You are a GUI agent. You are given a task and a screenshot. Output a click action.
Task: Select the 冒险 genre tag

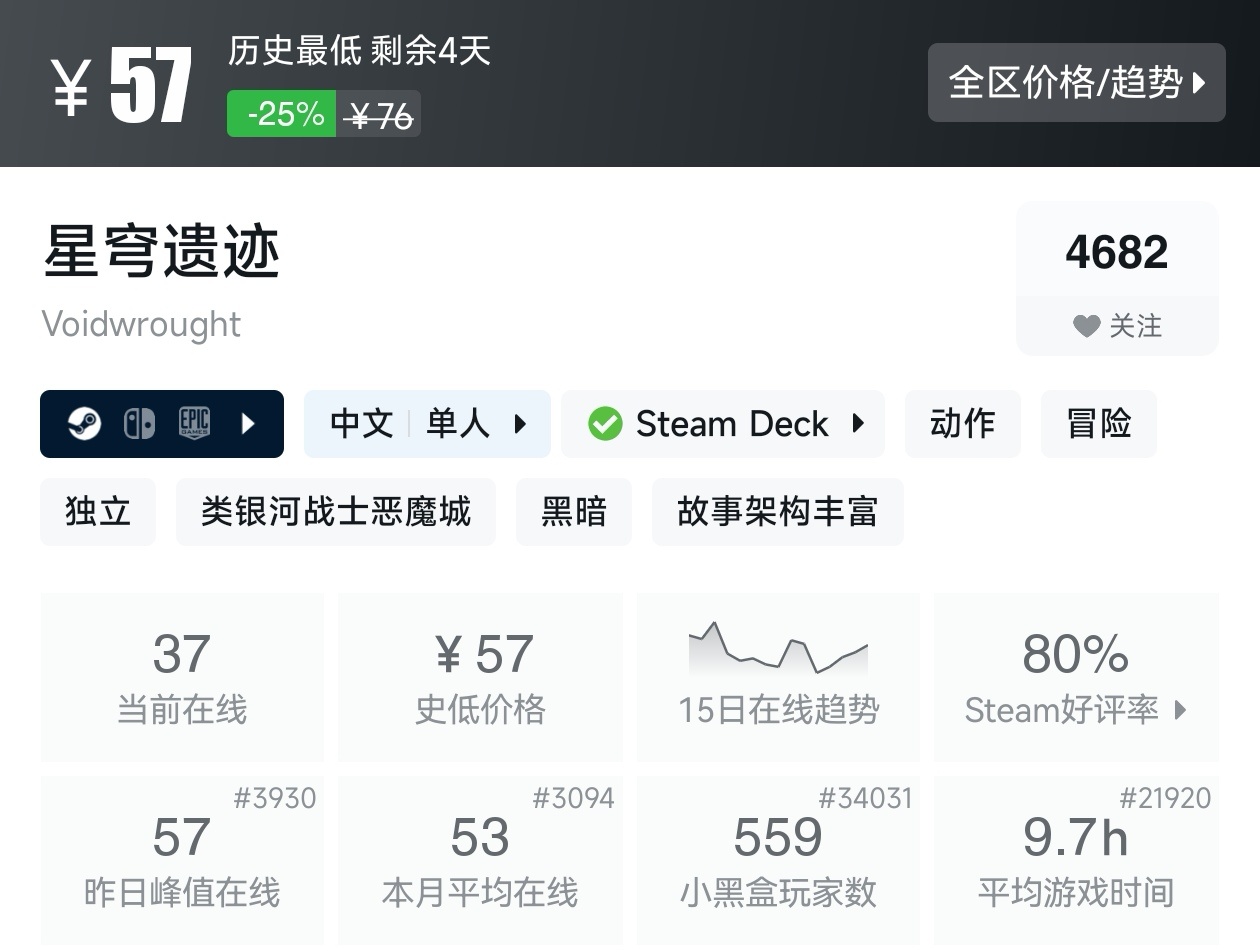[1098, 424]
